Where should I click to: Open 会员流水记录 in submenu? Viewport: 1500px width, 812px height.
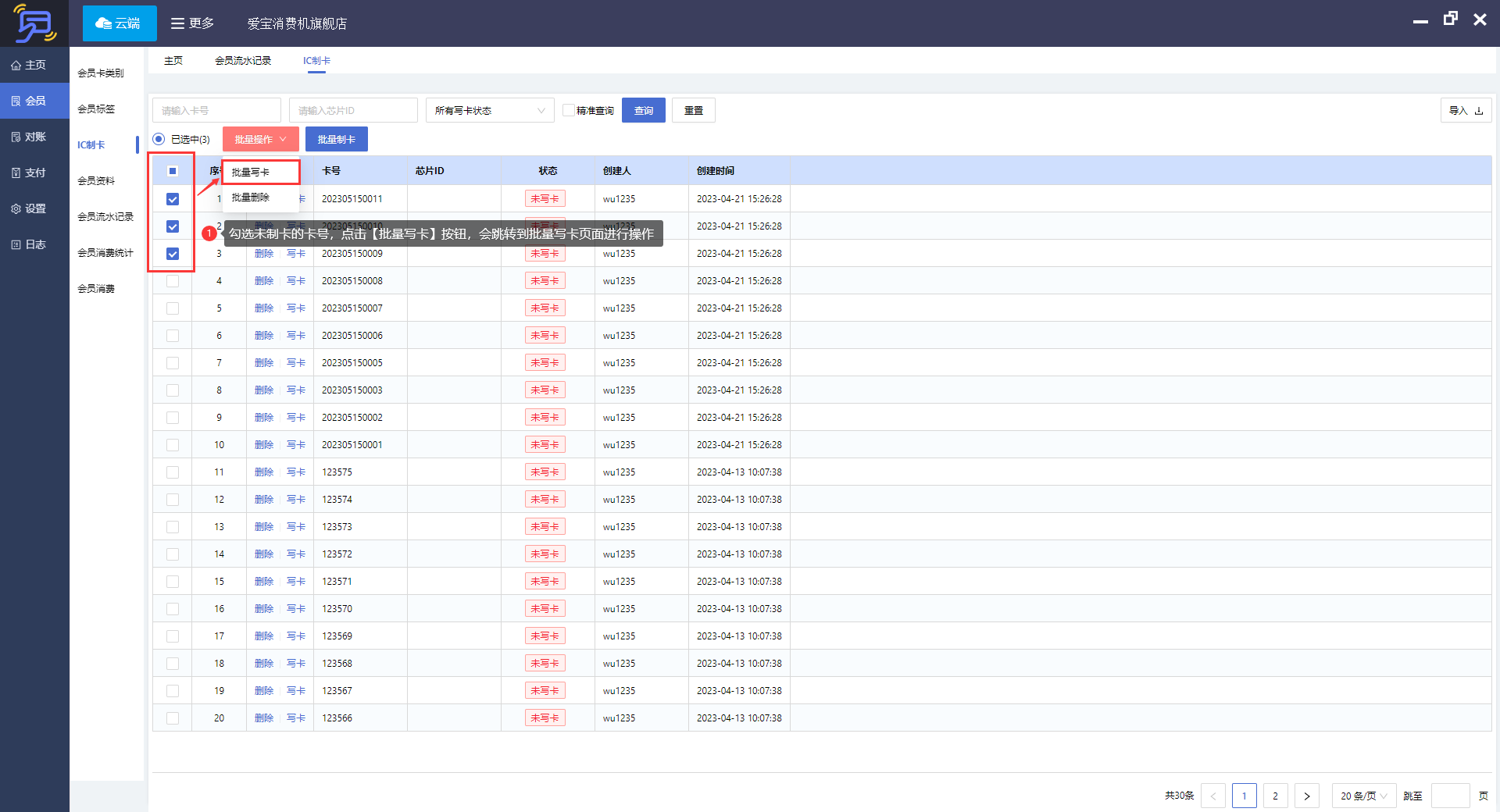click(105, 216)
